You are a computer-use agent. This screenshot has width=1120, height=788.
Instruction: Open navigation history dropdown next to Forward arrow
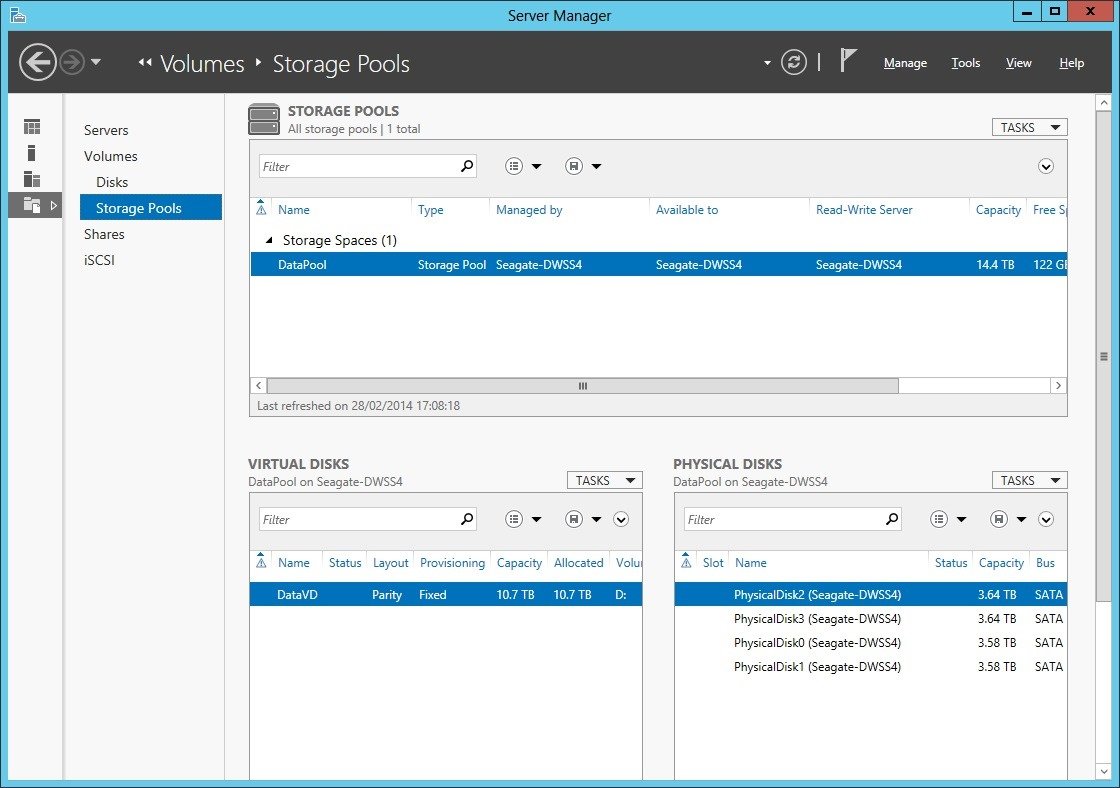(96, 62)
